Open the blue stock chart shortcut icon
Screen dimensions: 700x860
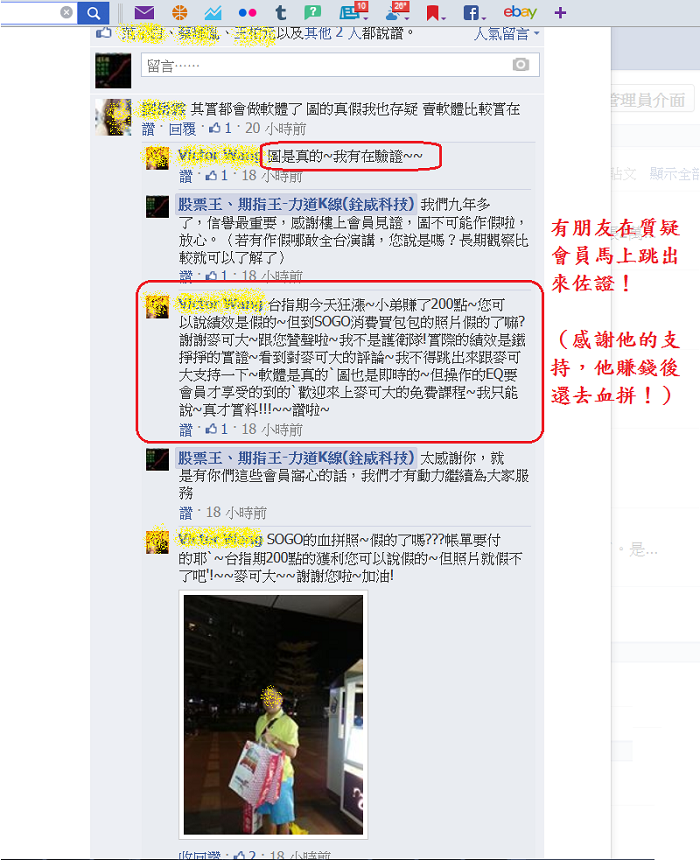pos(213,12)
